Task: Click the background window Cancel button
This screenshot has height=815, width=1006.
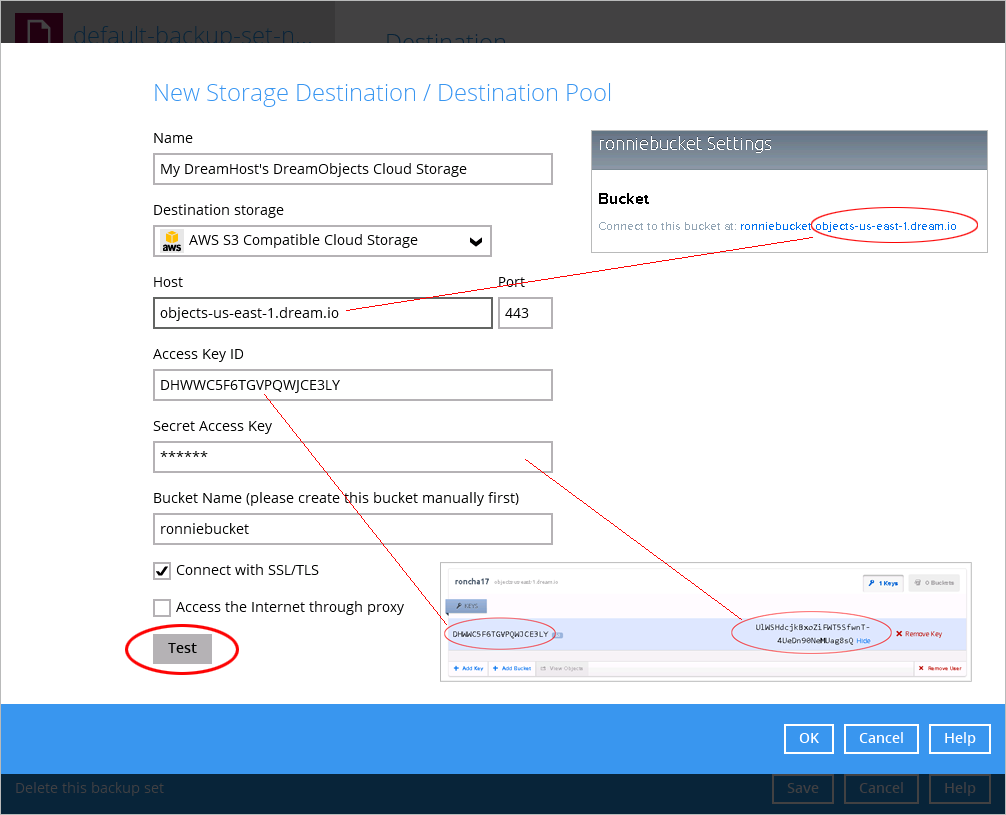Action: tap(881, 788)
